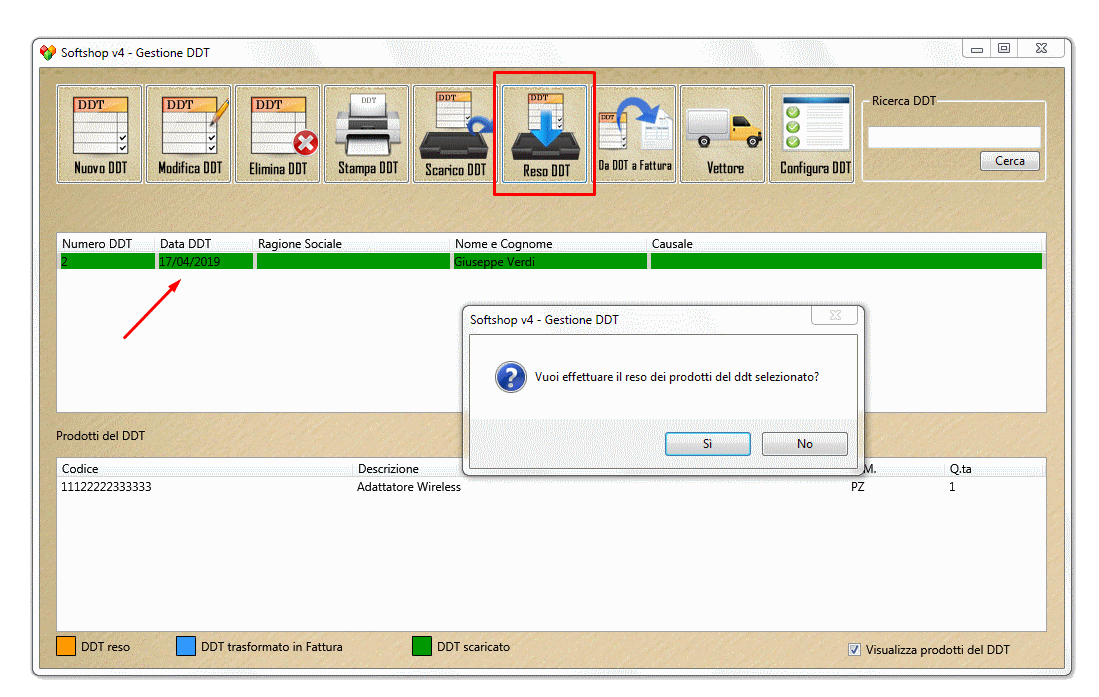The image size is (1099, 697).
Task: Click the green DDT scaricato swatch
Action: [422, 647]
